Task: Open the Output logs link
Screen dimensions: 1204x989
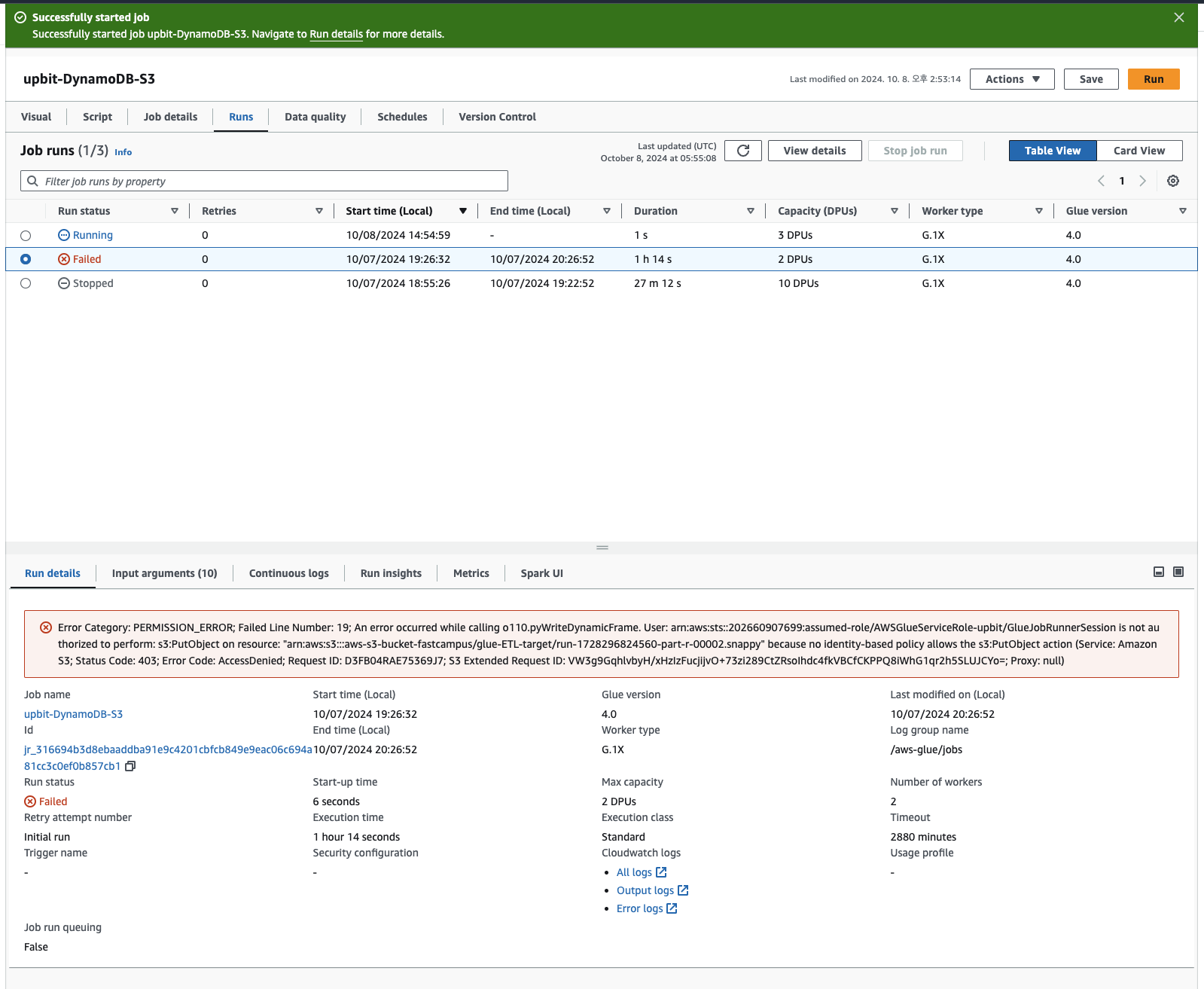Action: click(x=653, y=890)
